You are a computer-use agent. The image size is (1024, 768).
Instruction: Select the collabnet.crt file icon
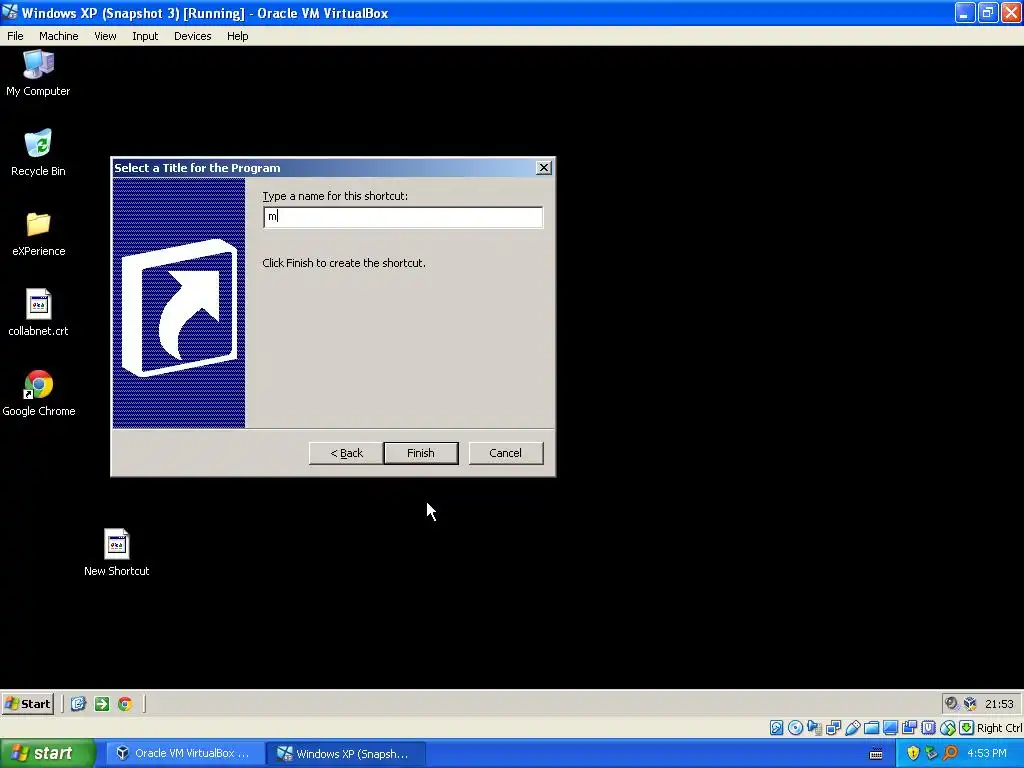38,313
